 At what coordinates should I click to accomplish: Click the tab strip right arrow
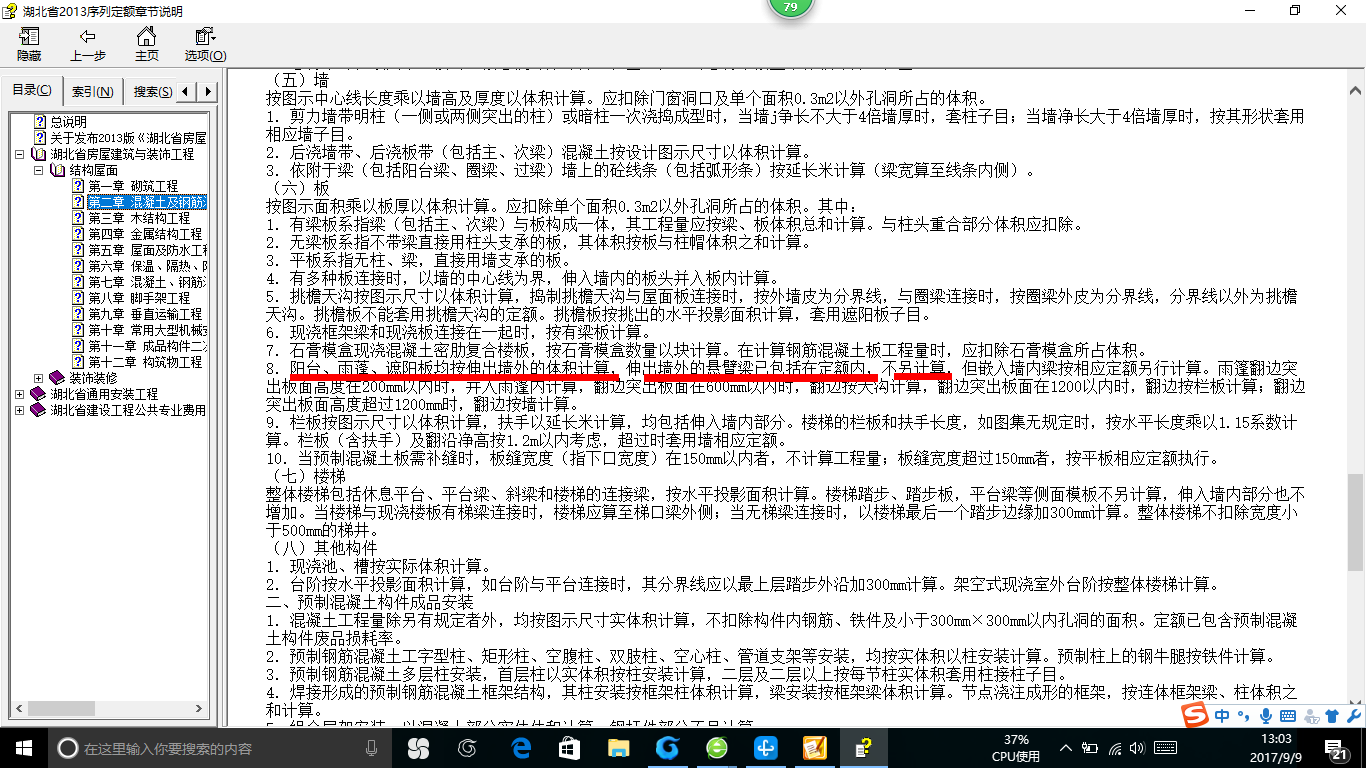[207, 92]
